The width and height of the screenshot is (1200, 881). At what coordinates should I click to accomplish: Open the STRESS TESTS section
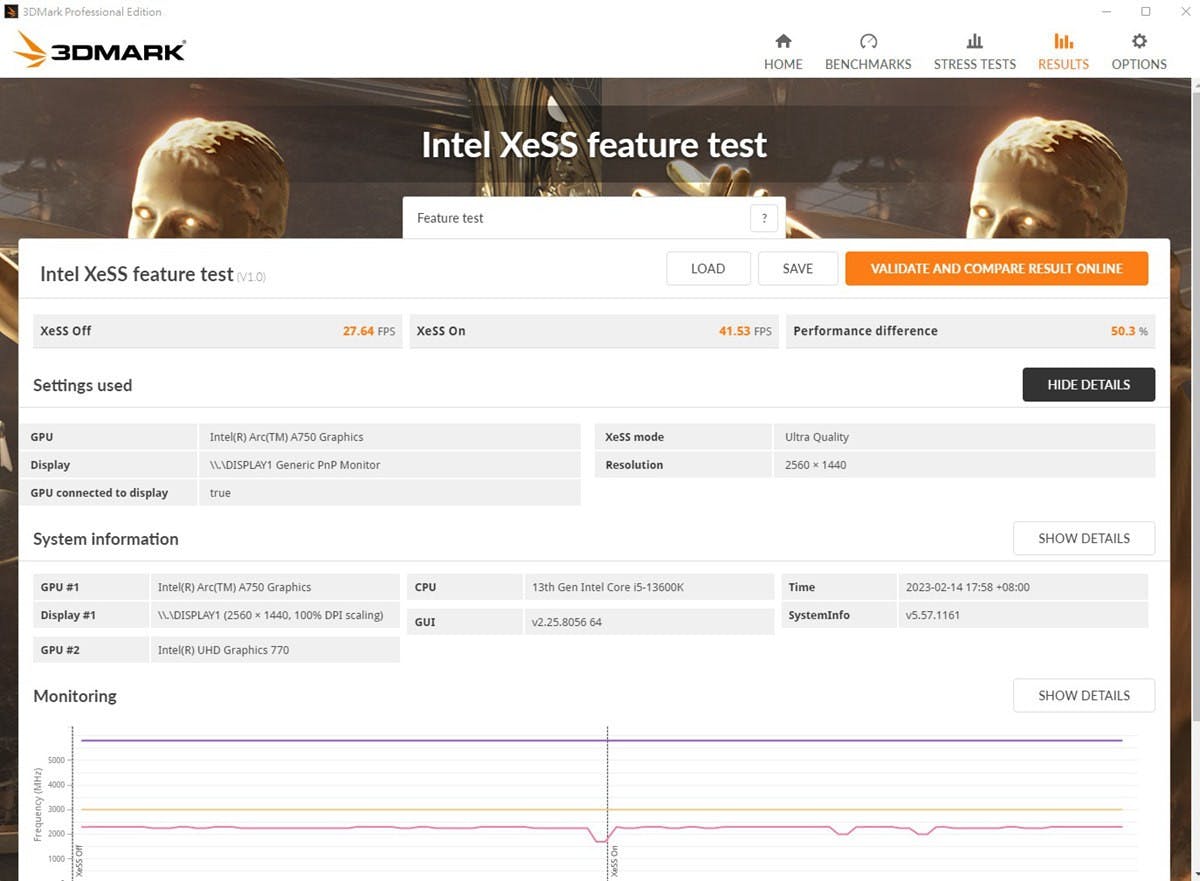pos(974,52)
